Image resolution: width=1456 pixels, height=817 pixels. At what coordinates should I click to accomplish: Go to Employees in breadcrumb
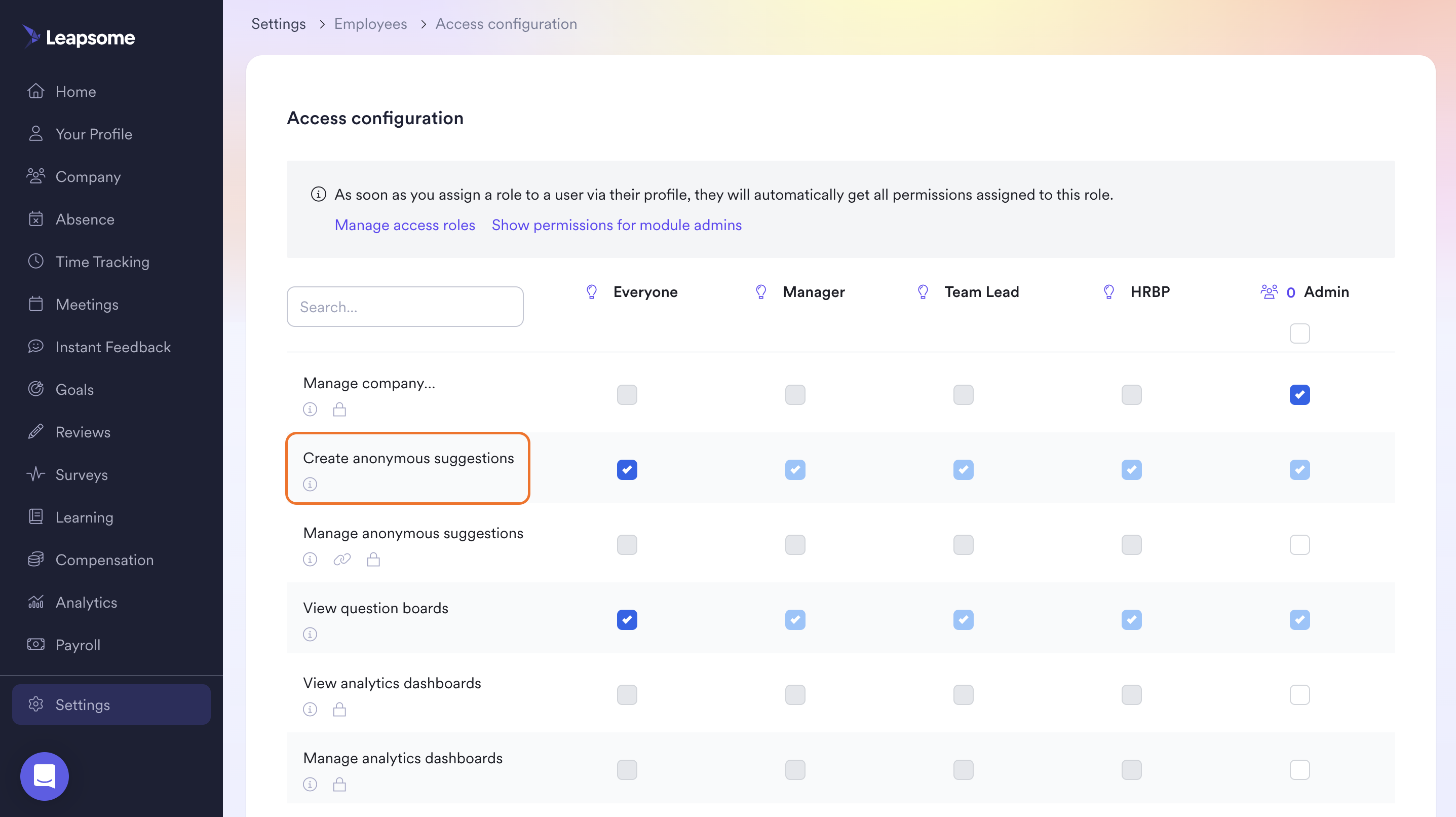click(370, 24)
